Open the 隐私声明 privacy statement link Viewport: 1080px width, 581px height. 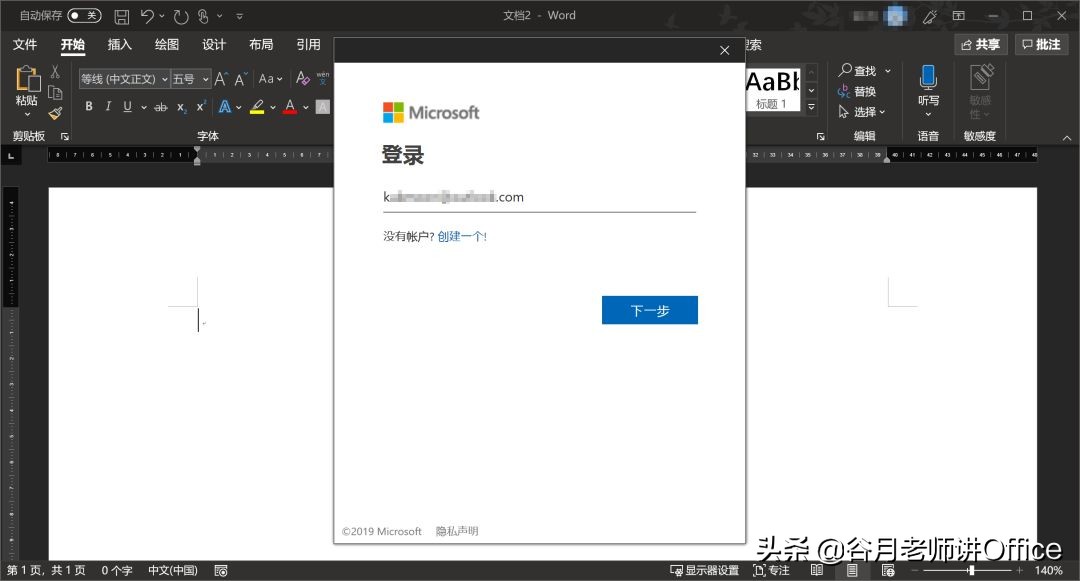click(457, 531)
